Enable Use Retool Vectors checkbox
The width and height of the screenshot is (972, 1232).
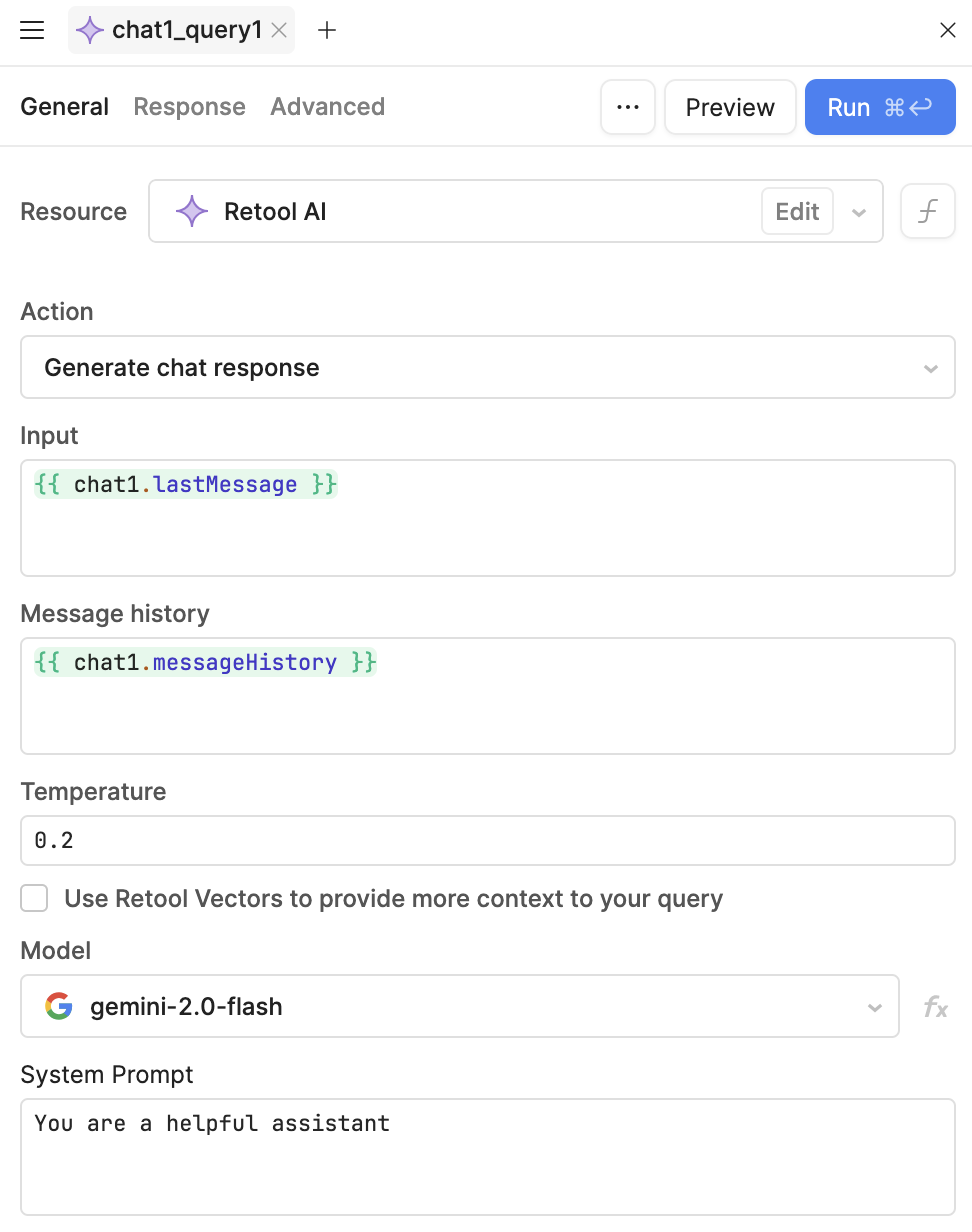point(35,899)
